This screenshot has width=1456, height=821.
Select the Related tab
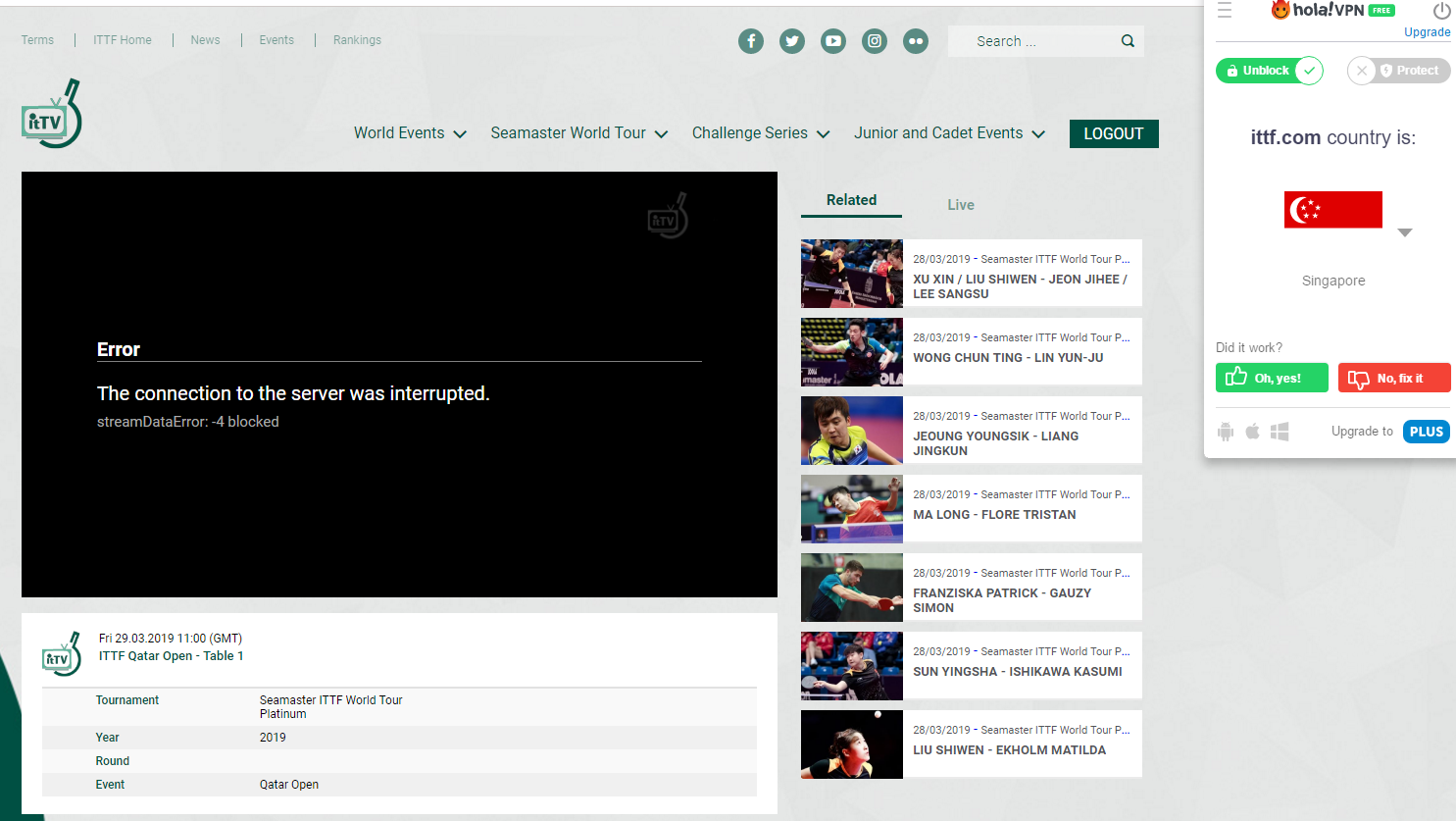851,200
